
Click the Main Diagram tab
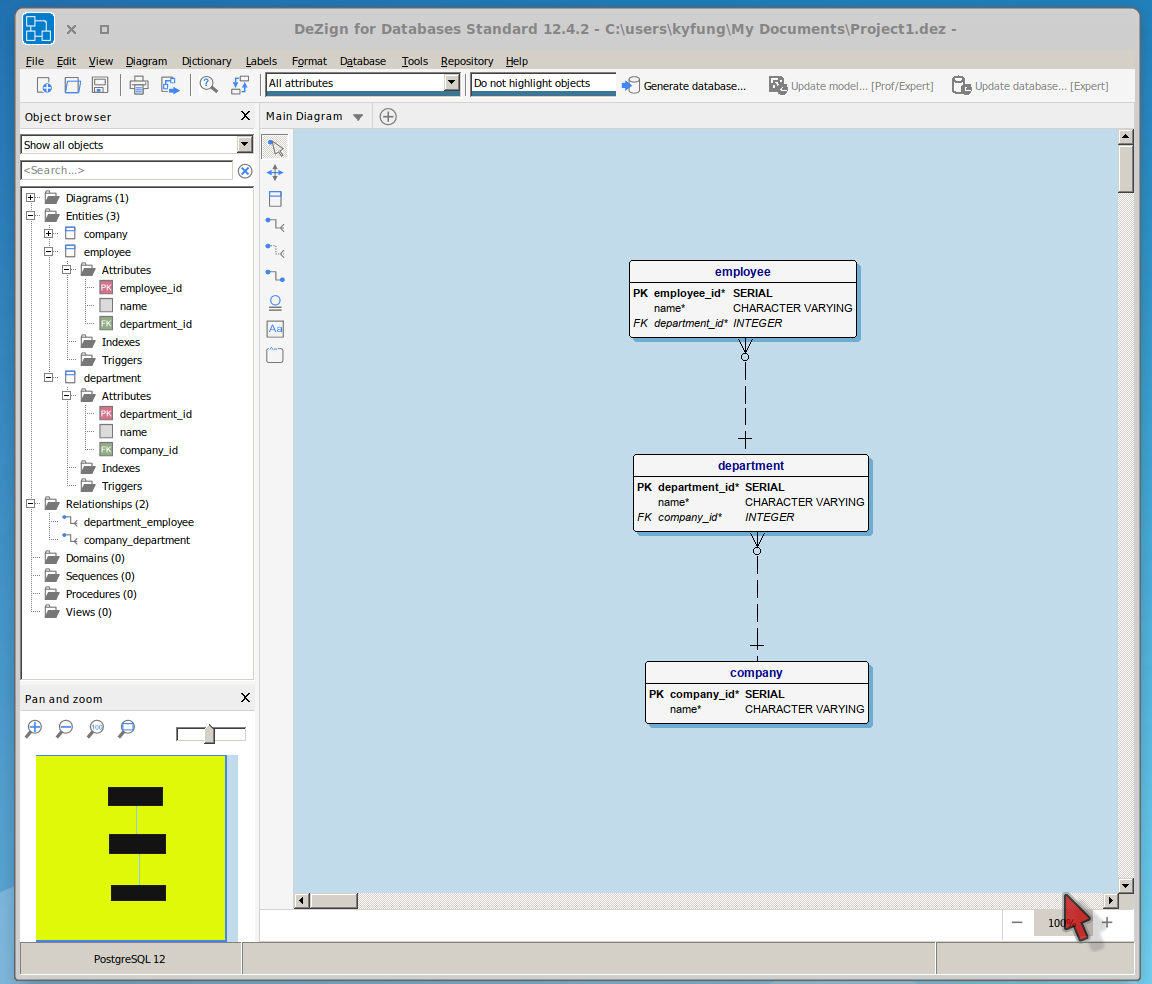305,116
